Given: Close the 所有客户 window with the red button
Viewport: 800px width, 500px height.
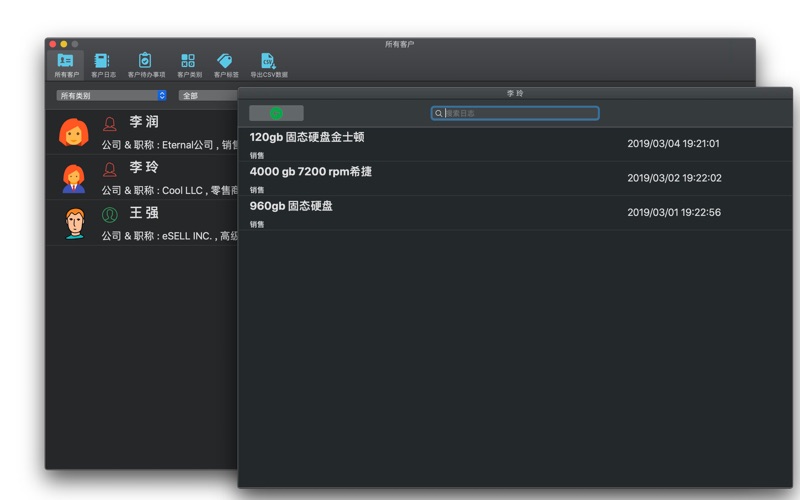Looking at the screenshot, I should [x=53, y=44].
